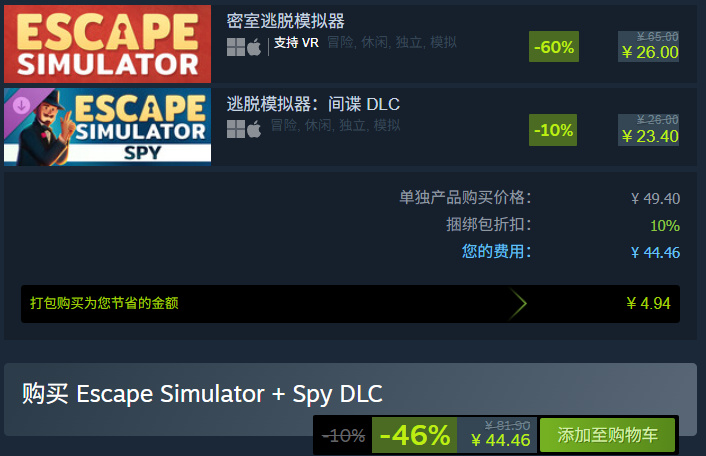Click Apple macOS icon on Spy DLC row
The image size is (706, 456).
(x=254, y=129)
